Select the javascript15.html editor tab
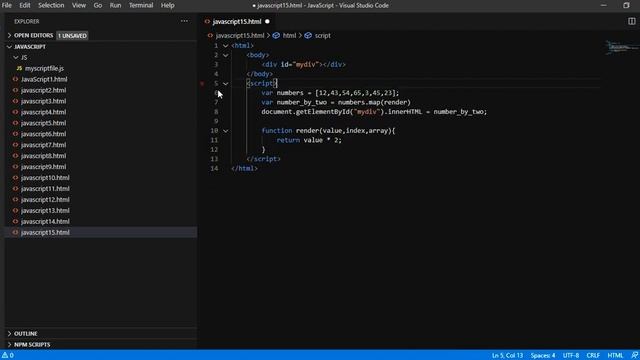The width and height of the screenshot is (640, 360). click(x=237, y=22)
